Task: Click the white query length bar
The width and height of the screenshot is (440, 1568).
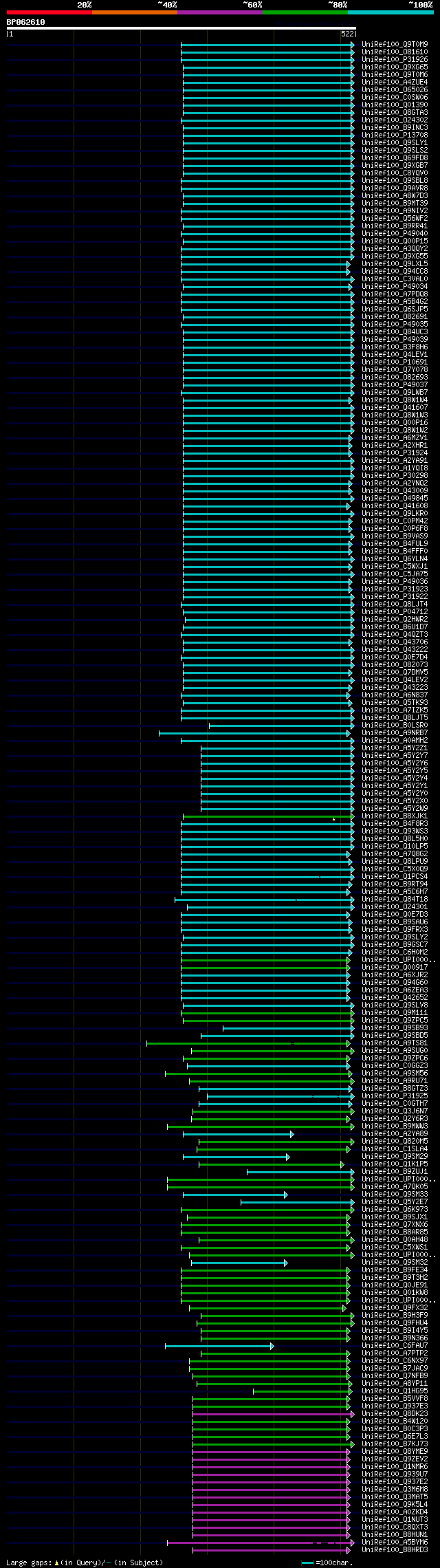Action: 181,28
